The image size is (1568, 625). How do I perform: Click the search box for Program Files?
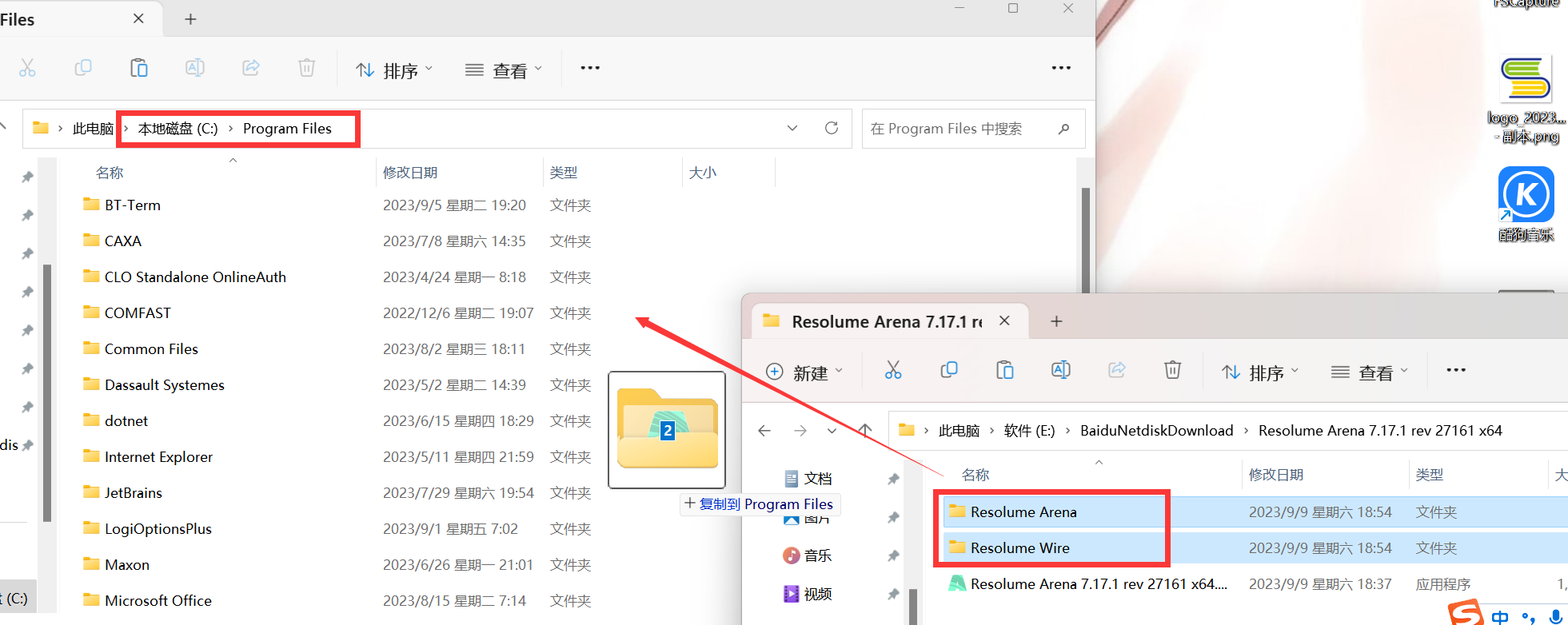click(960, 129)
